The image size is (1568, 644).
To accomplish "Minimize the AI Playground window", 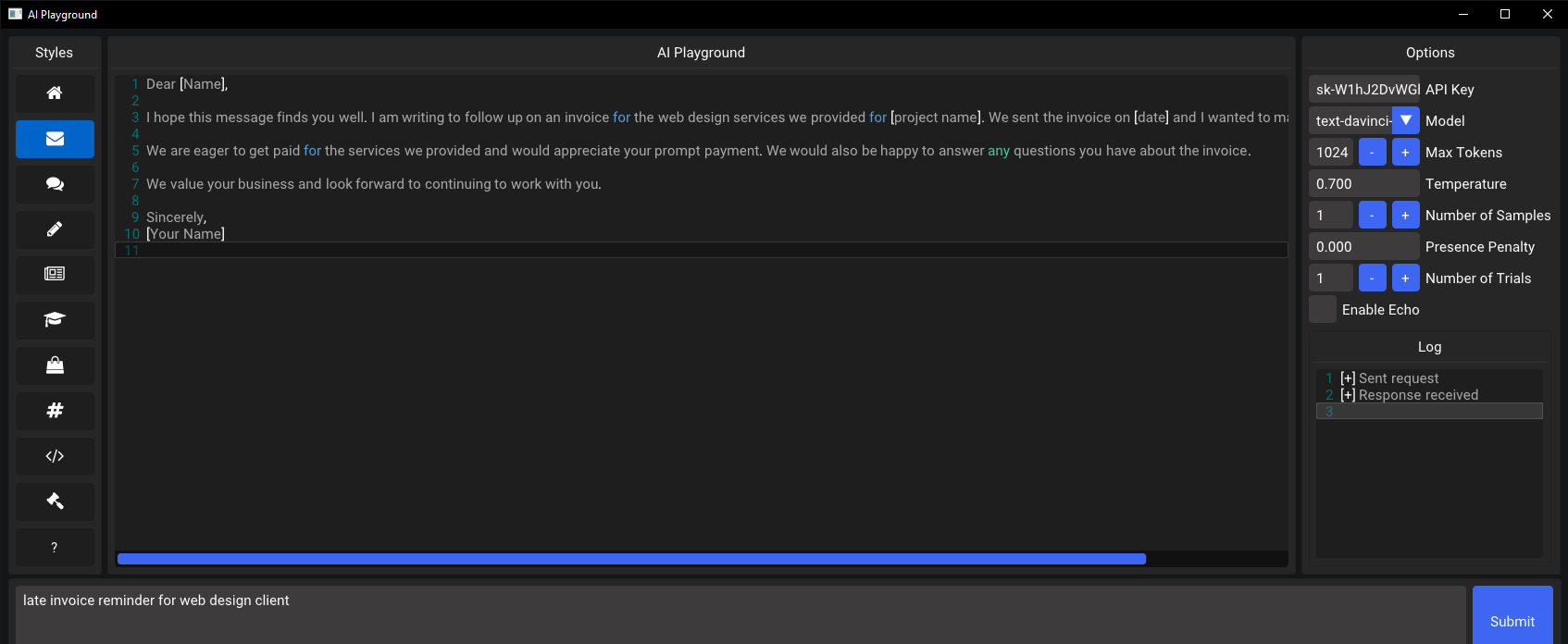I will [x=1463, y=14].
